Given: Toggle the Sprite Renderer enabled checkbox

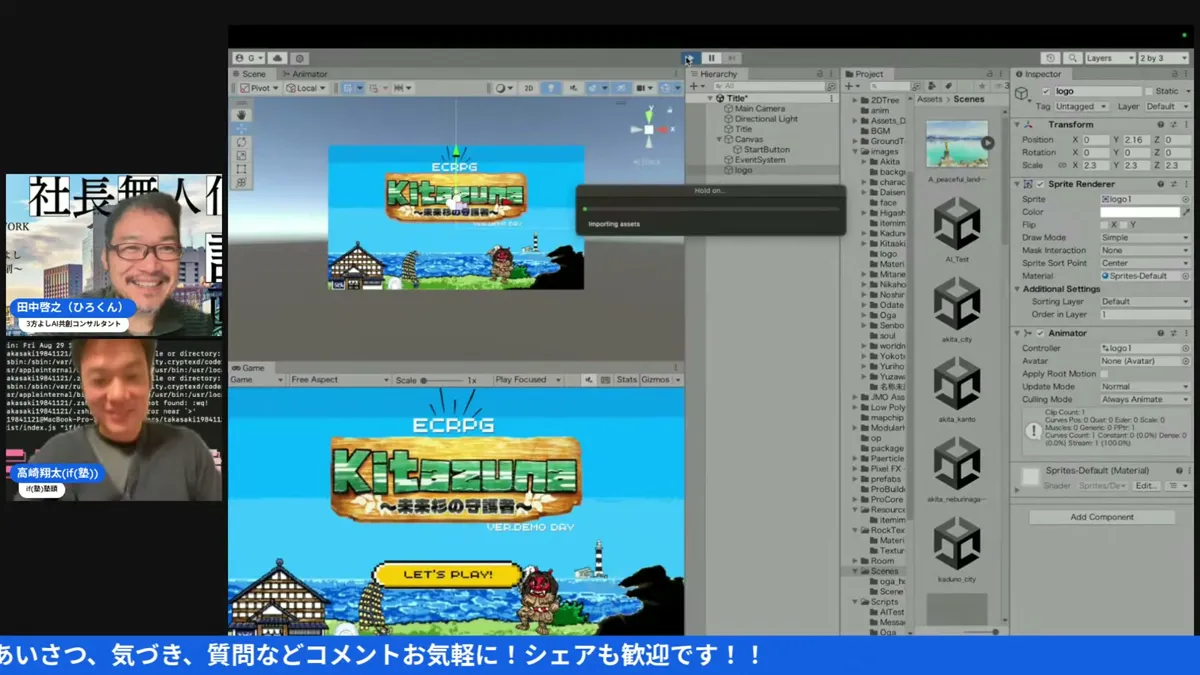Looking at the screenshot, I should pyautogui.click(x=1040, y=185).
